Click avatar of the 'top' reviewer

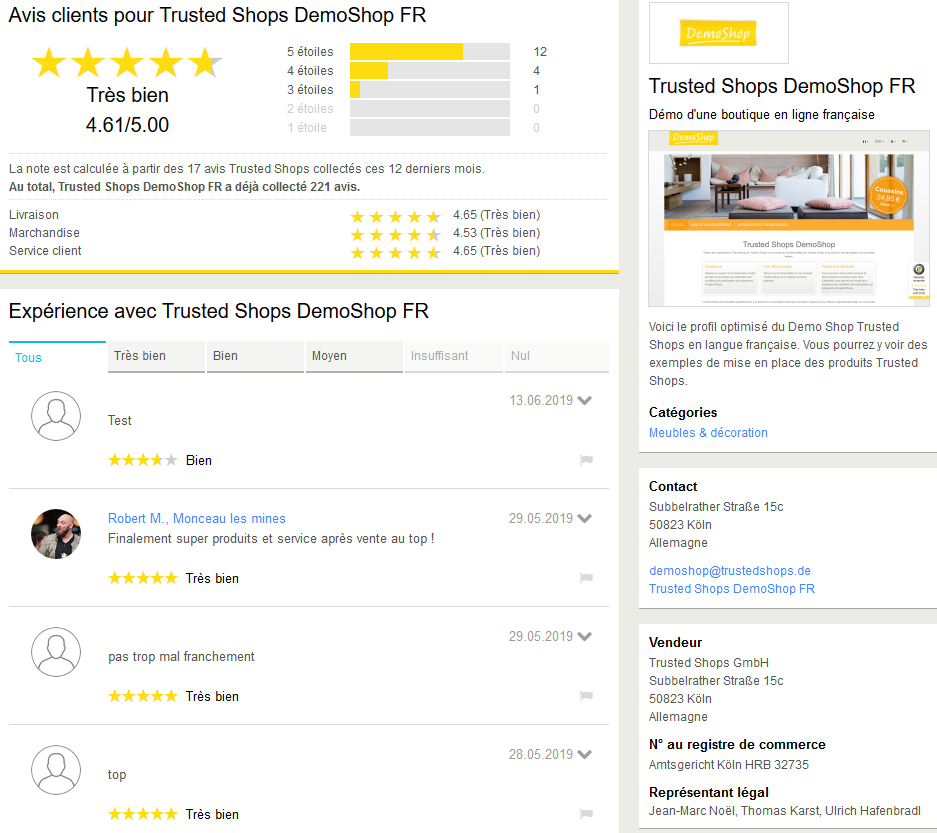[56, 770]
